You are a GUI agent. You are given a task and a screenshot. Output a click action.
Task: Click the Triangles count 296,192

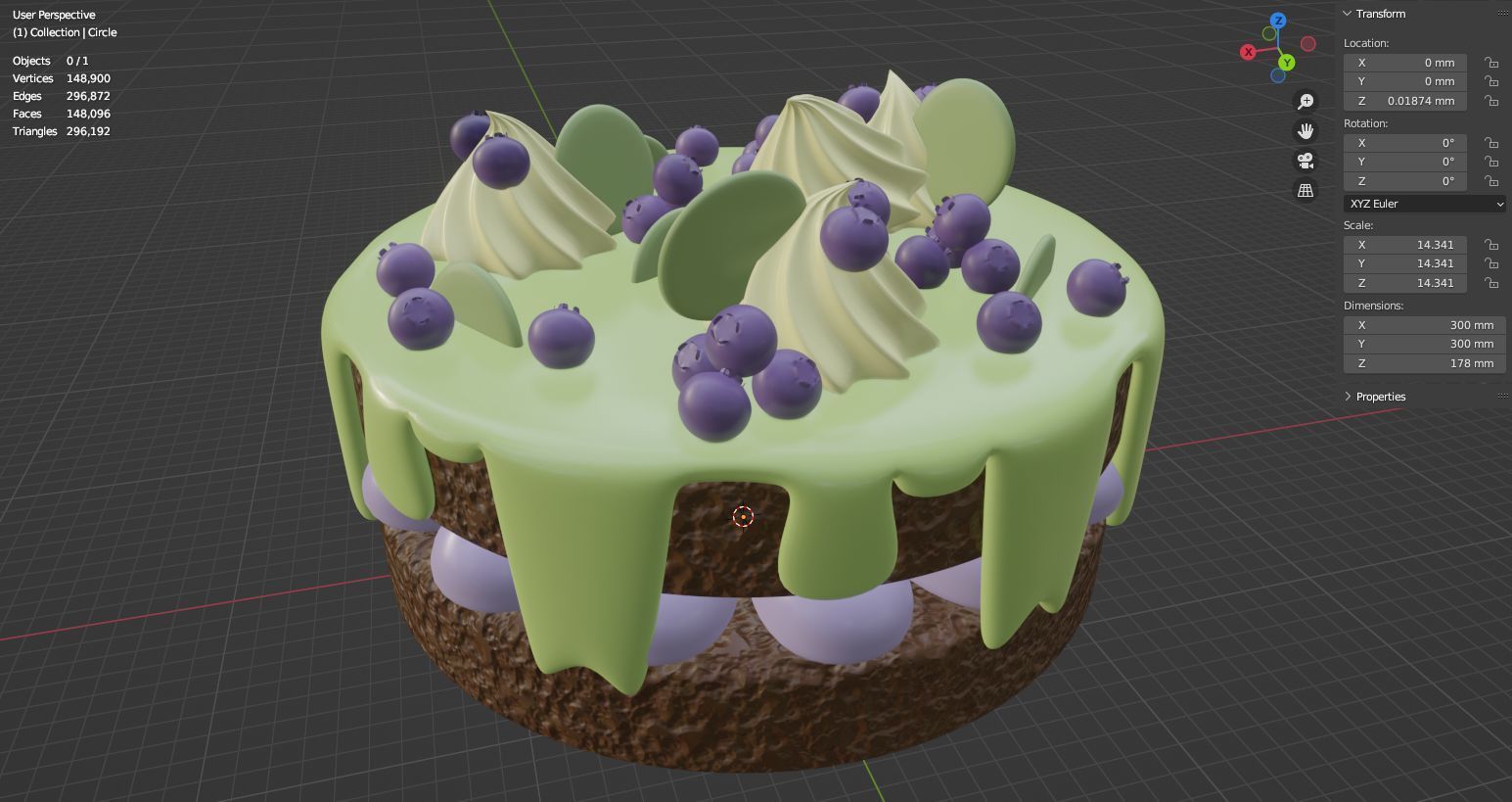[x=88, y=131]
